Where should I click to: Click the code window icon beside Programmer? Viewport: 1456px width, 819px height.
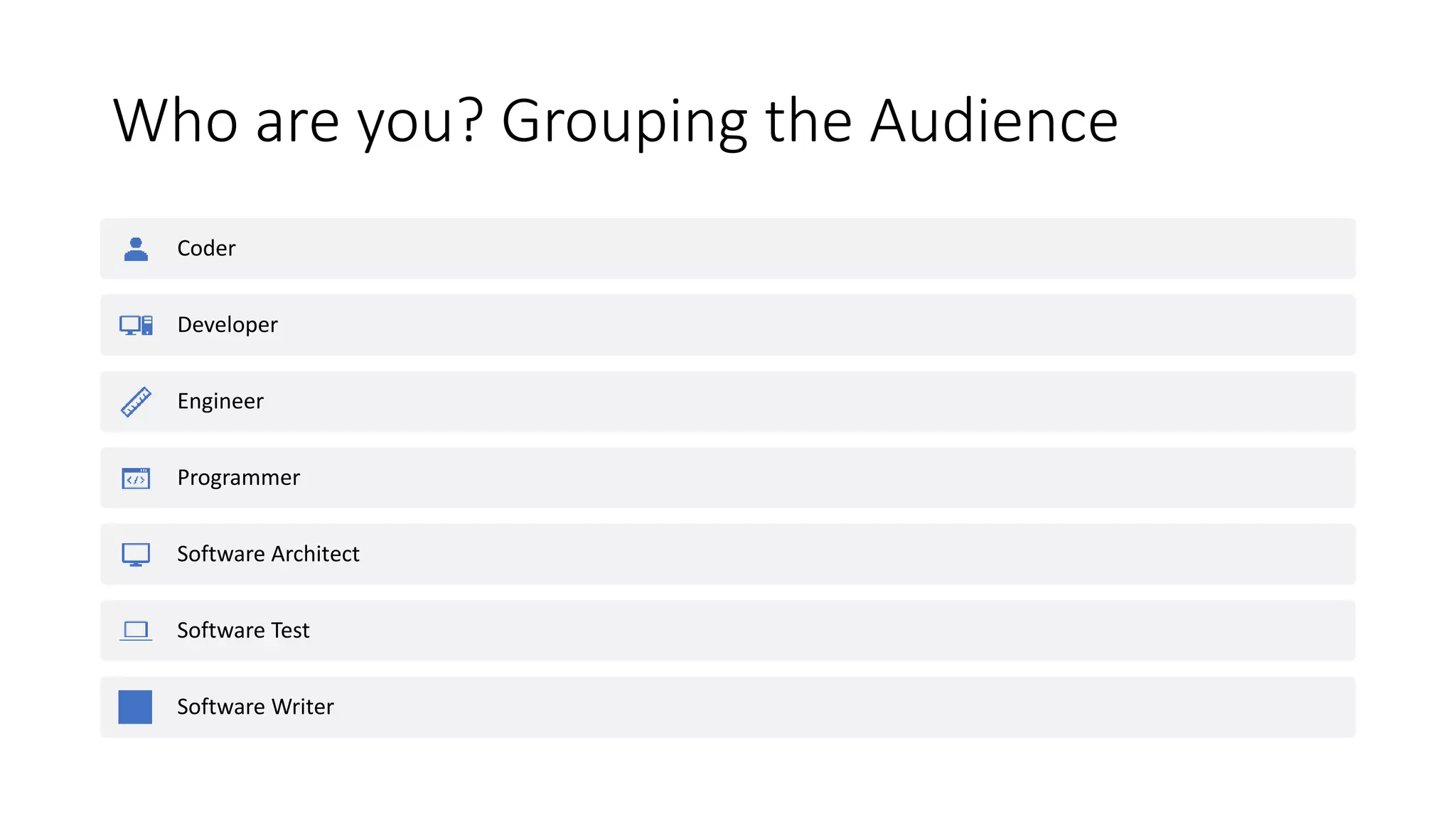(136, 478)
